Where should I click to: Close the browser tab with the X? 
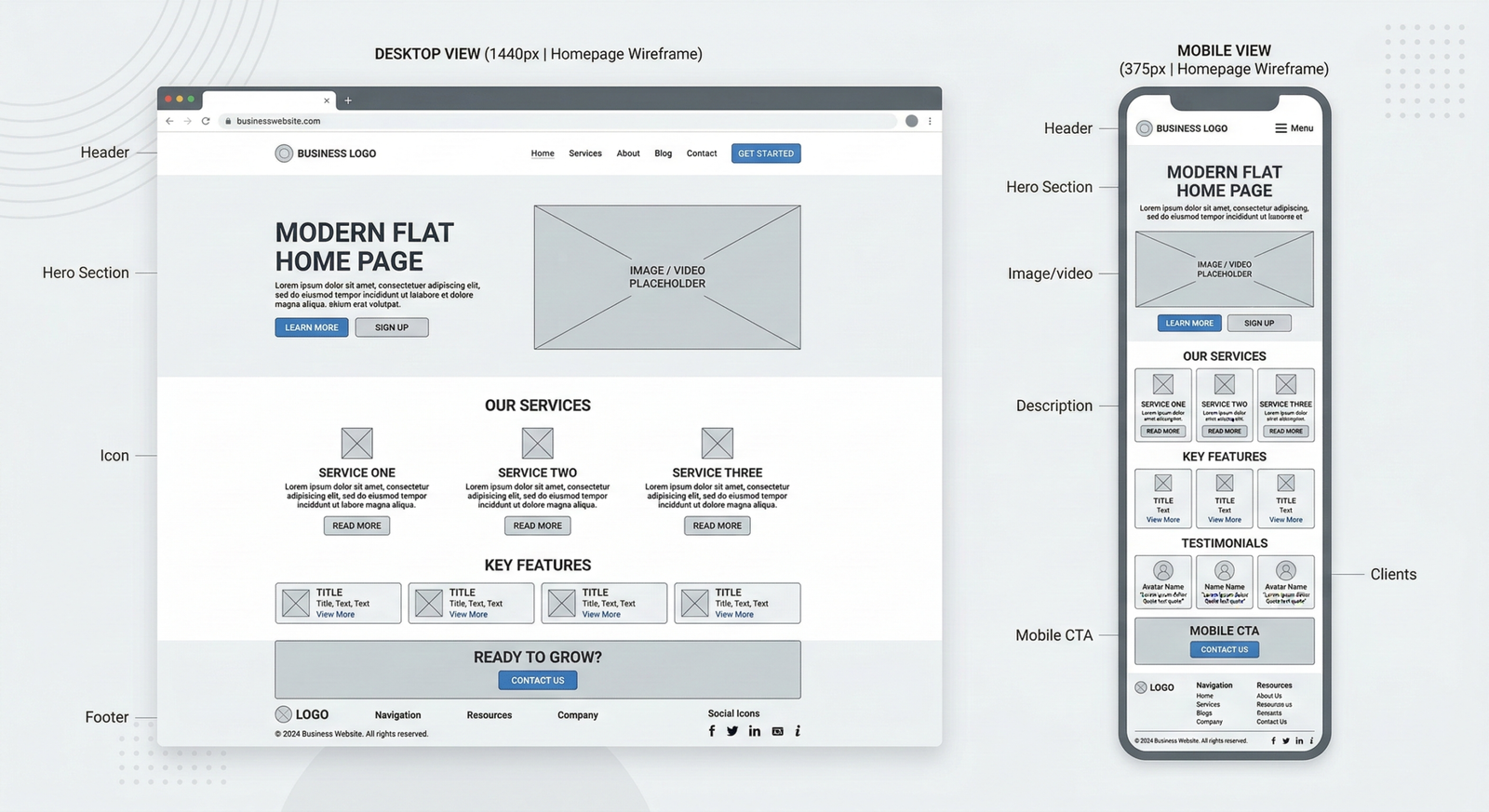click(x=327, y=100)
